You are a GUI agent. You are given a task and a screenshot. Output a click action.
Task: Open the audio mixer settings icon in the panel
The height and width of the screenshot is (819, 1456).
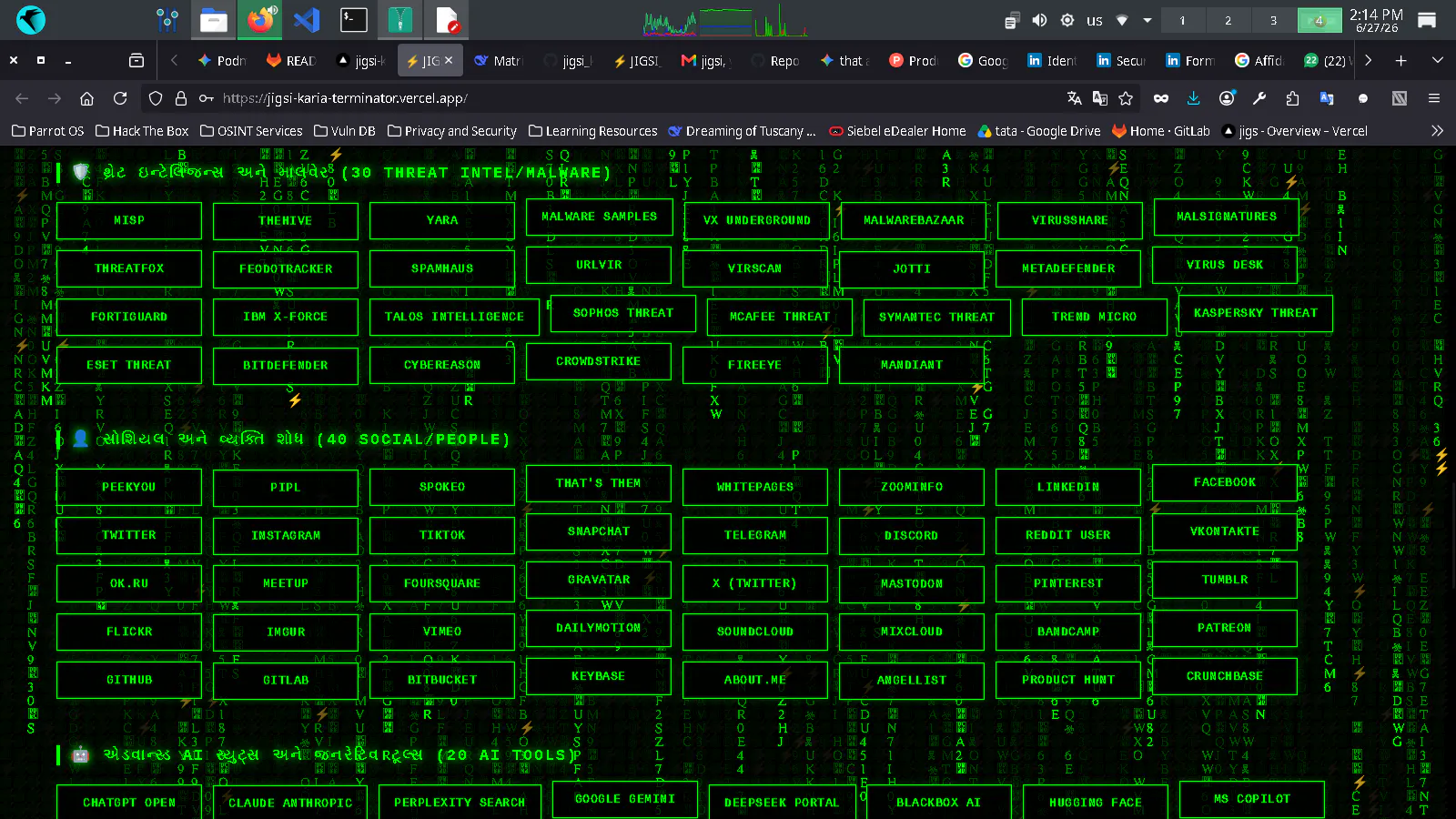(167, 19)
